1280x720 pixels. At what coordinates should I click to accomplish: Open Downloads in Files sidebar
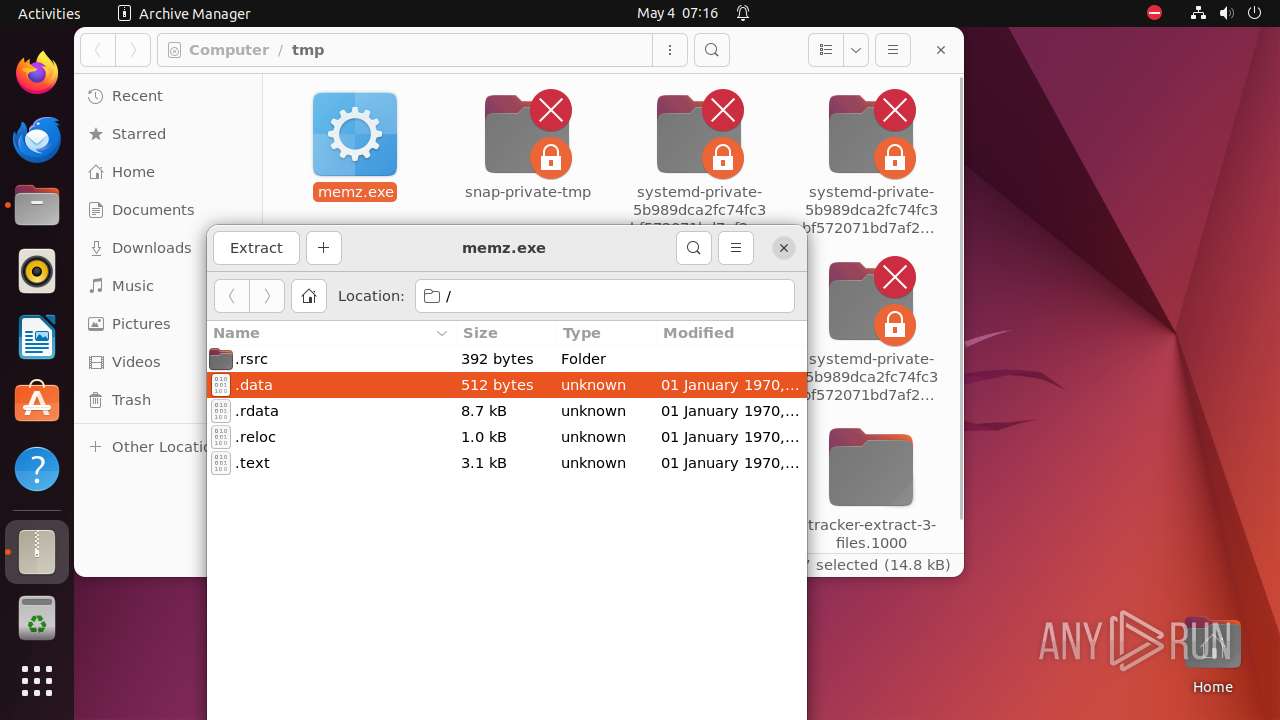(x=140, y=248)
